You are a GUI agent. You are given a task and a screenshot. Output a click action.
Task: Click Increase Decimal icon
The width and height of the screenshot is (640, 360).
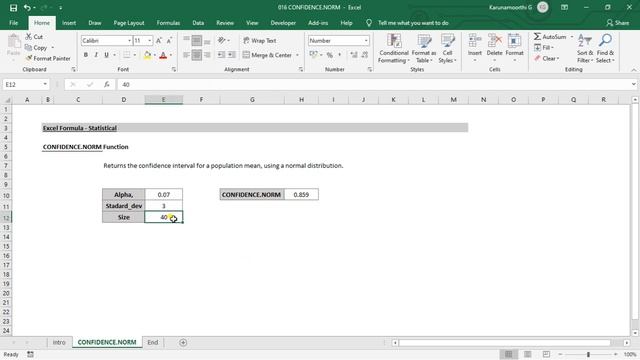pyautogui.click(x=353, y=55)
